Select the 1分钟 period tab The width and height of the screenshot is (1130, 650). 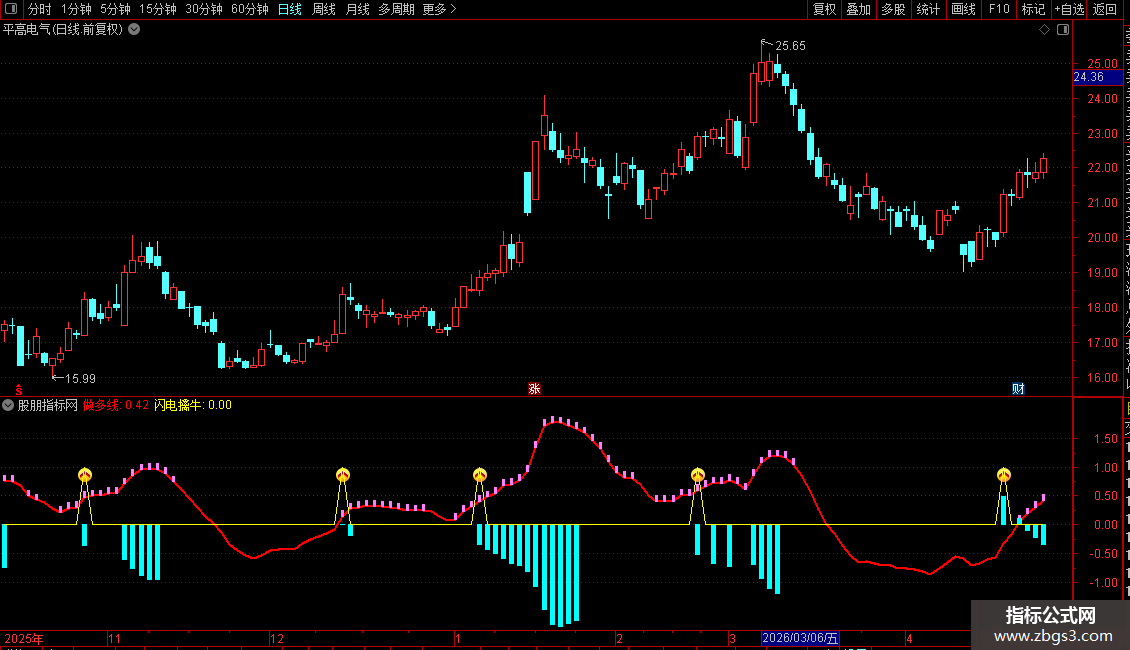(76, 9)
